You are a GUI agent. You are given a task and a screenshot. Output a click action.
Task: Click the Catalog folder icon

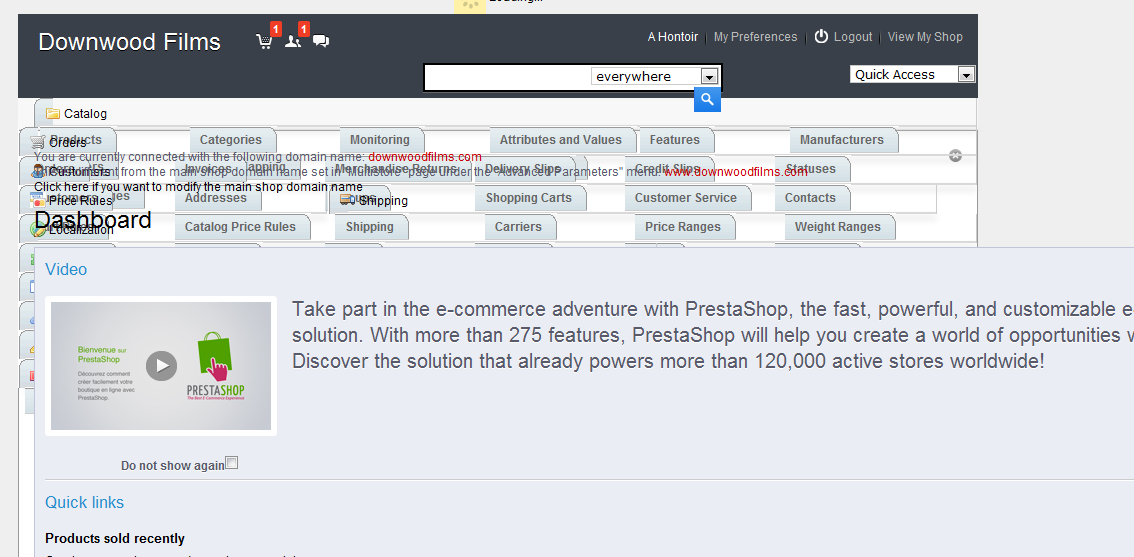[53, 114]
